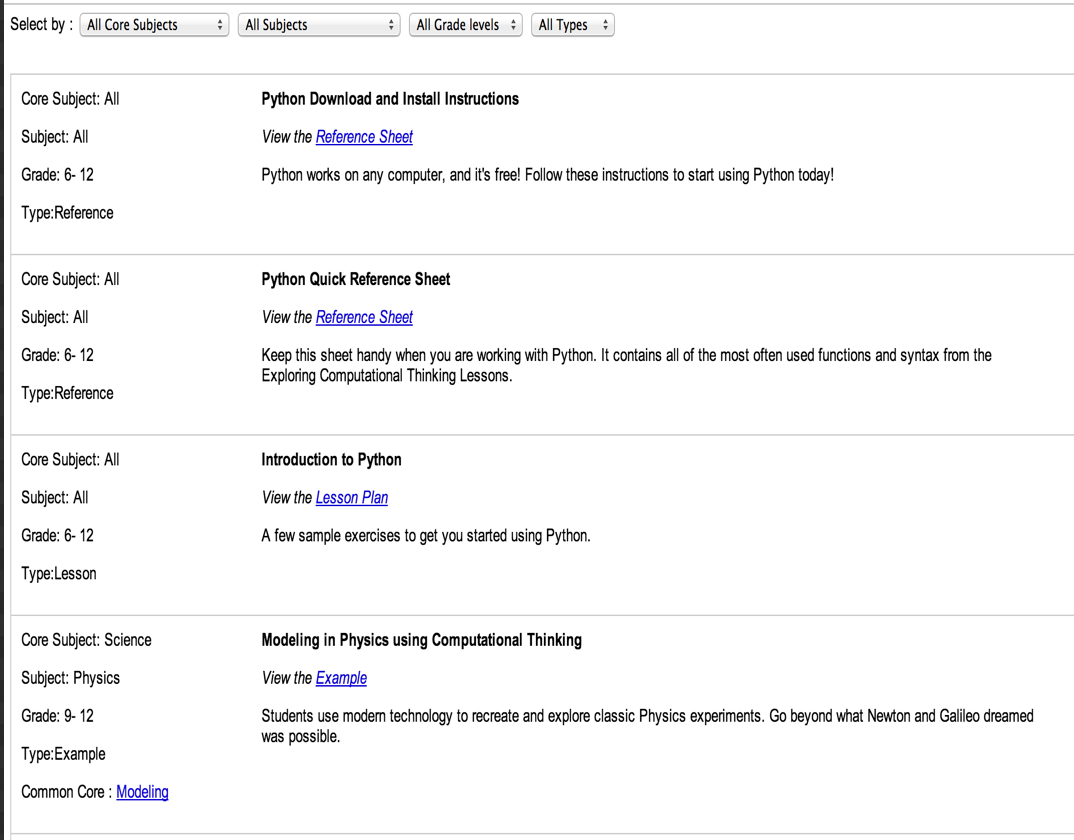
Task: Click the 'Python Quick Reference Sheet' title
Action: pos(355,279)
